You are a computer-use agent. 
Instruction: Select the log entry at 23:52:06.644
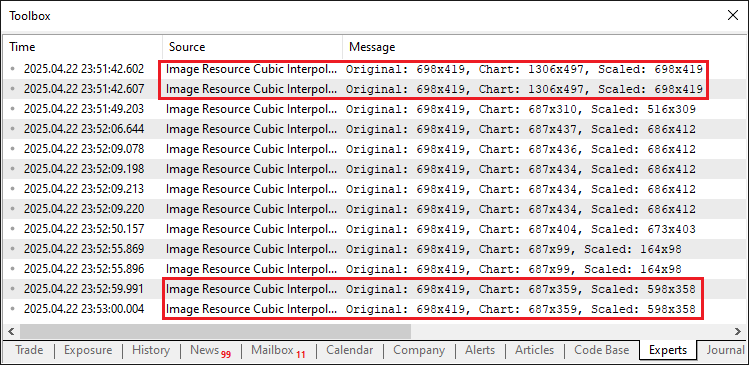(x=374, y=129)
